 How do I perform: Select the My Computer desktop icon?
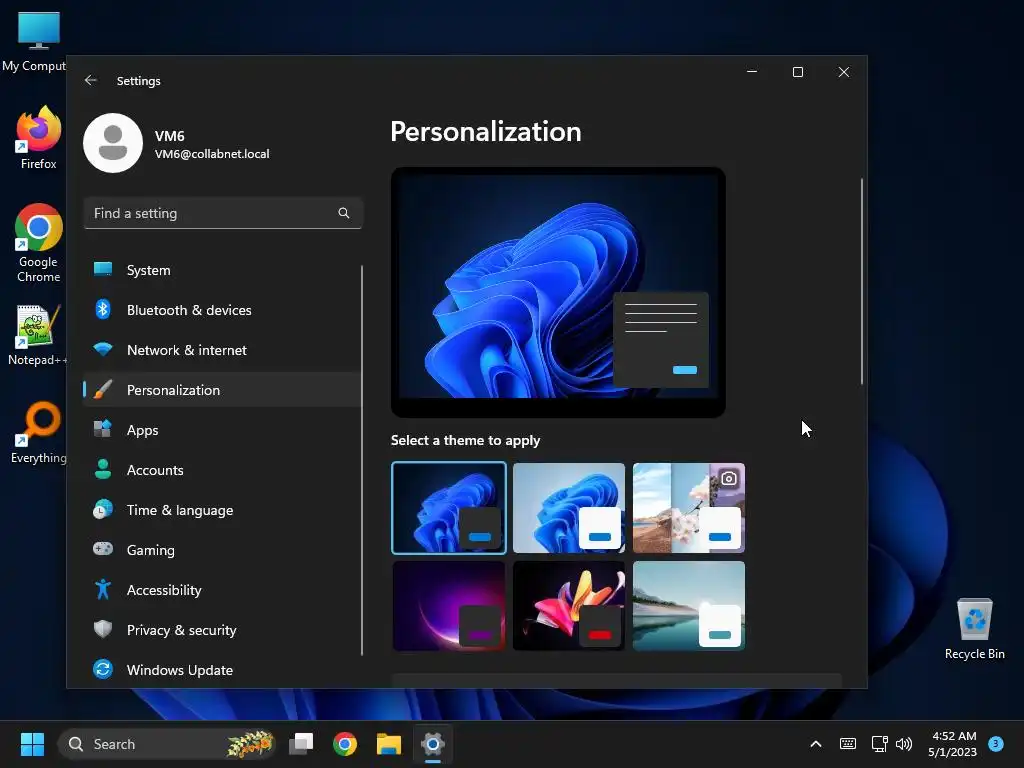[38, 41]
